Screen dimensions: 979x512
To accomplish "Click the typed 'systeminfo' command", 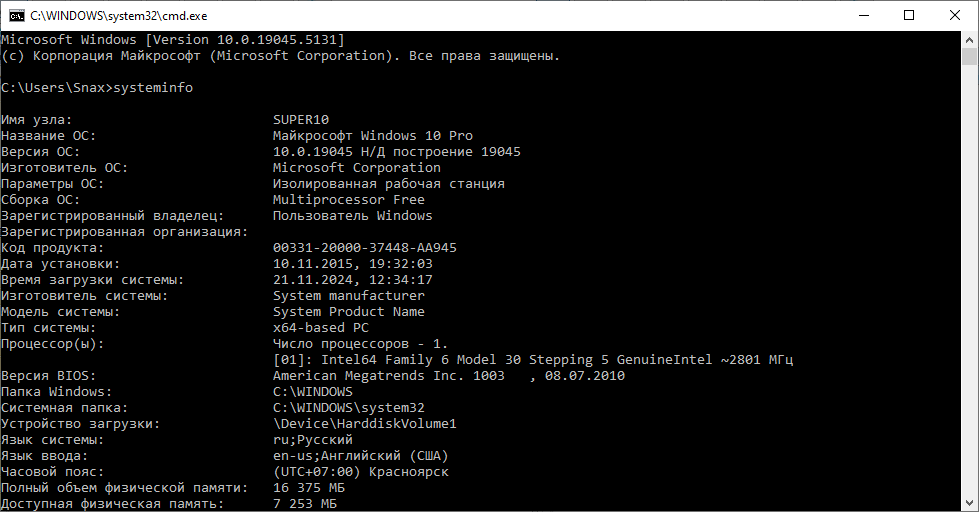I will click(x=153, y=88).
